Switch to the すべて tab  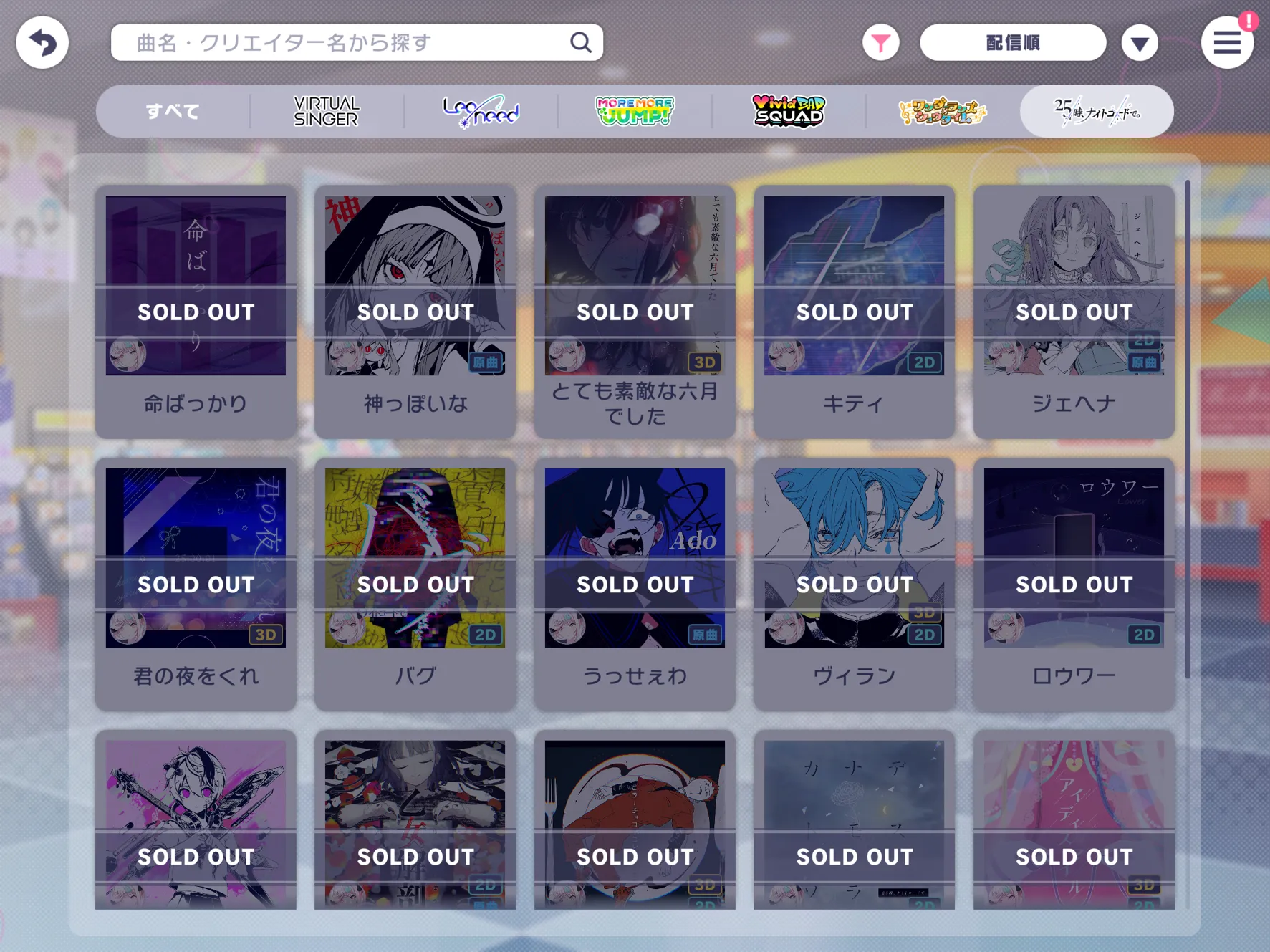coord(173,111)
